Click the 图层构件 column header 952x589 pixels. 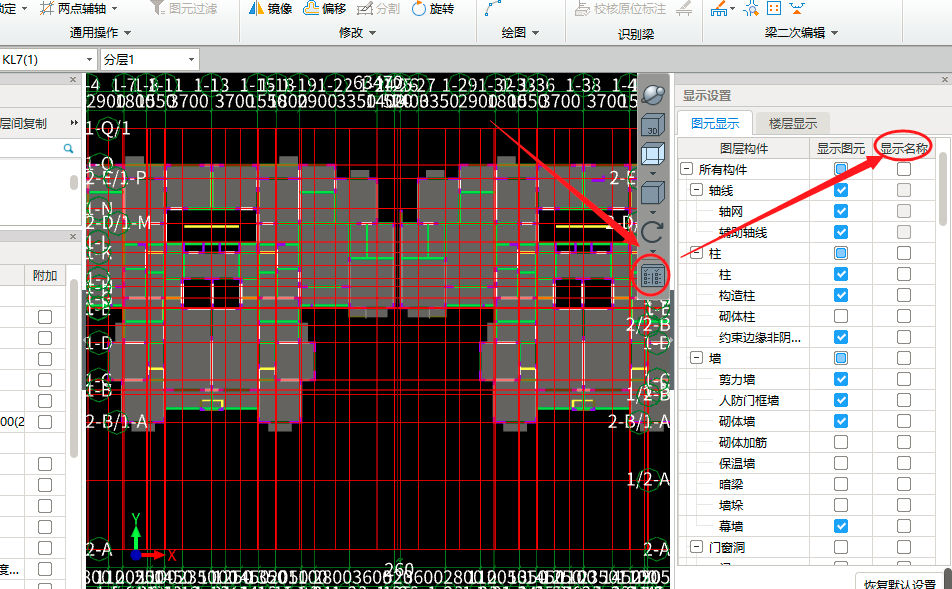click(x=744, y=148)
